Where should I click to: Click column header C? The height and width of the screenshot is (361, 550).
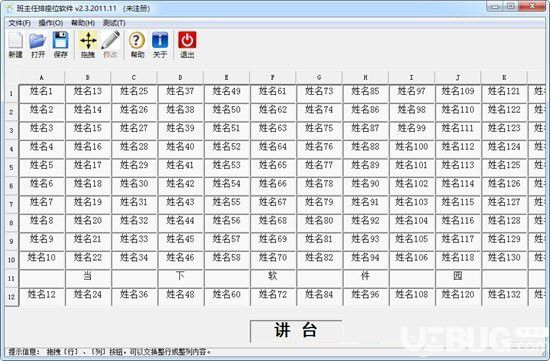tap(134, 78)
